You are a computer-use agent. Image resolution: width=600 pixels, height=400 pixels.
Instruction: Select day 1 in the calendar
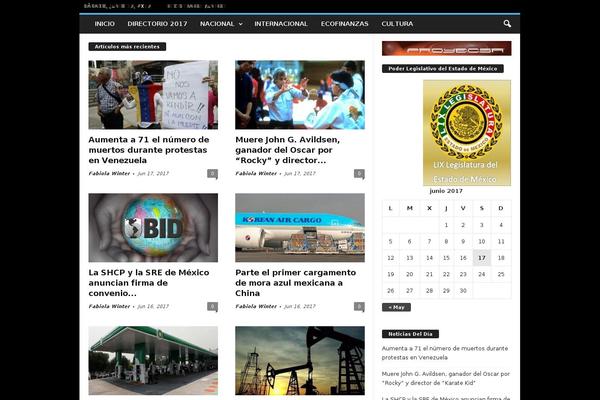coord(446,225)
